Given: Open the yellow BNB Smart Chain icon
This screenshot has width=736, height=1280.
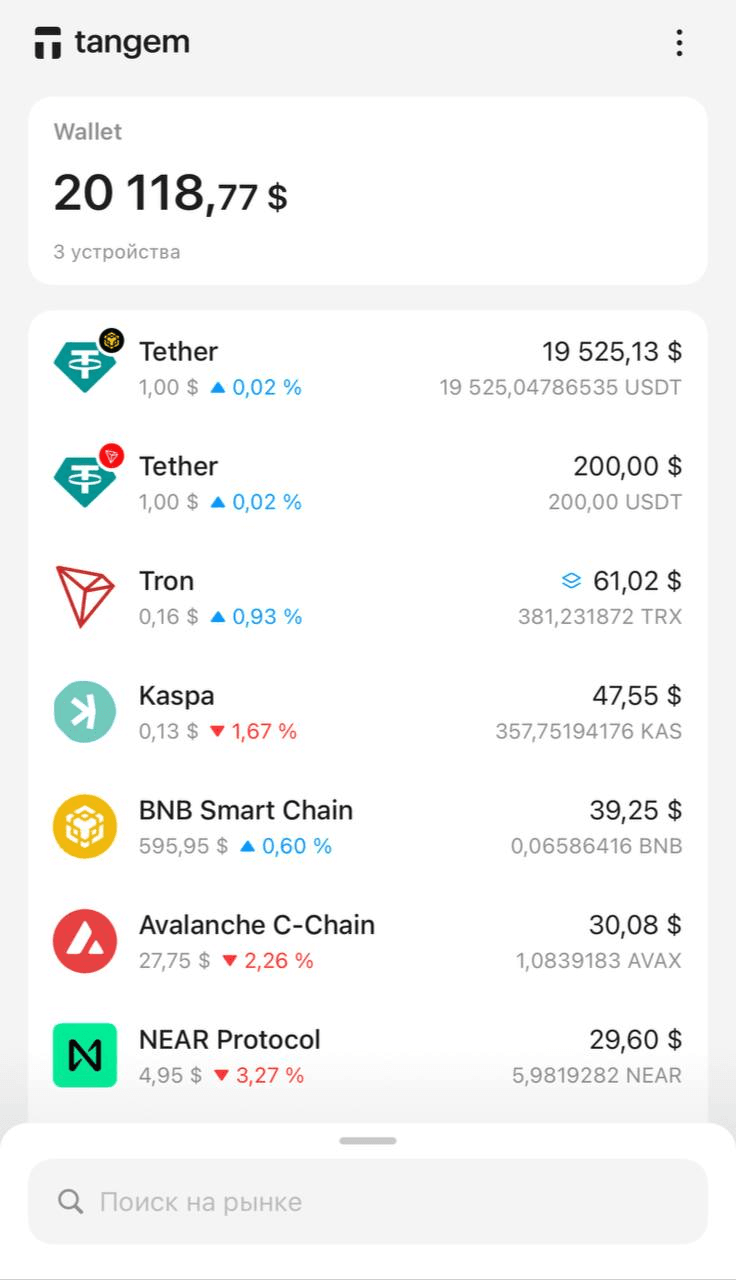Looking at the screenshot, I should 85,827.
